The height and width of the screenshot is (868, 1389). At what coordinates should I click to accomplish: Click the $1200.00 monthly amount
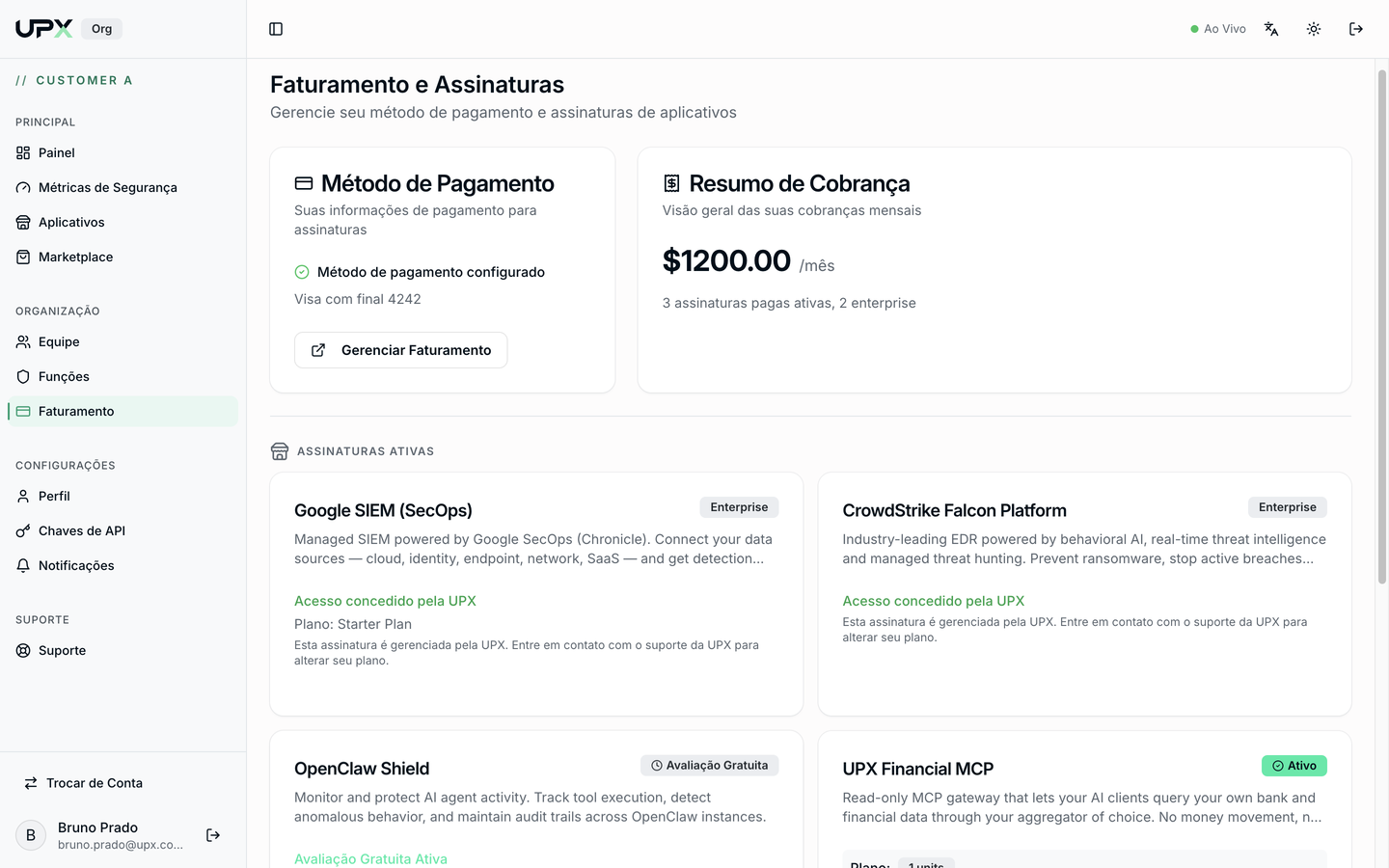(726, 260)
